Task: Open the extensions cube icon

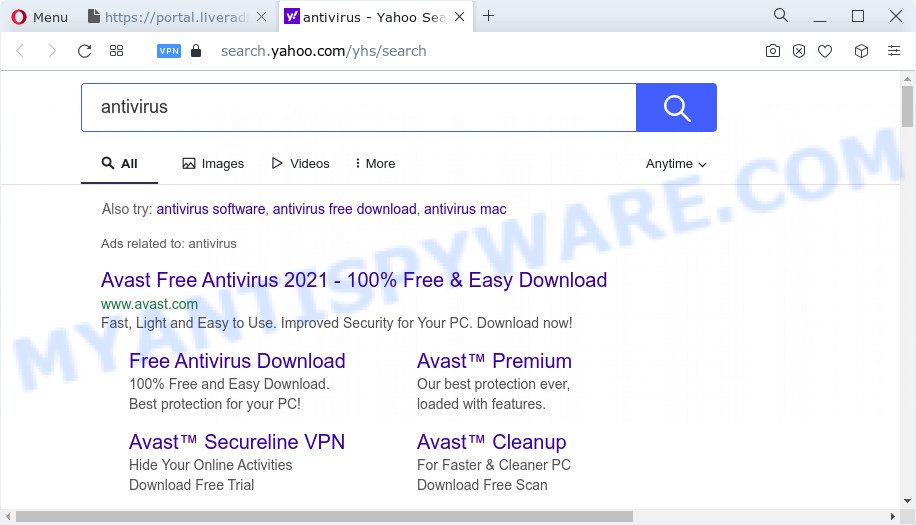Action: point(861,51)
